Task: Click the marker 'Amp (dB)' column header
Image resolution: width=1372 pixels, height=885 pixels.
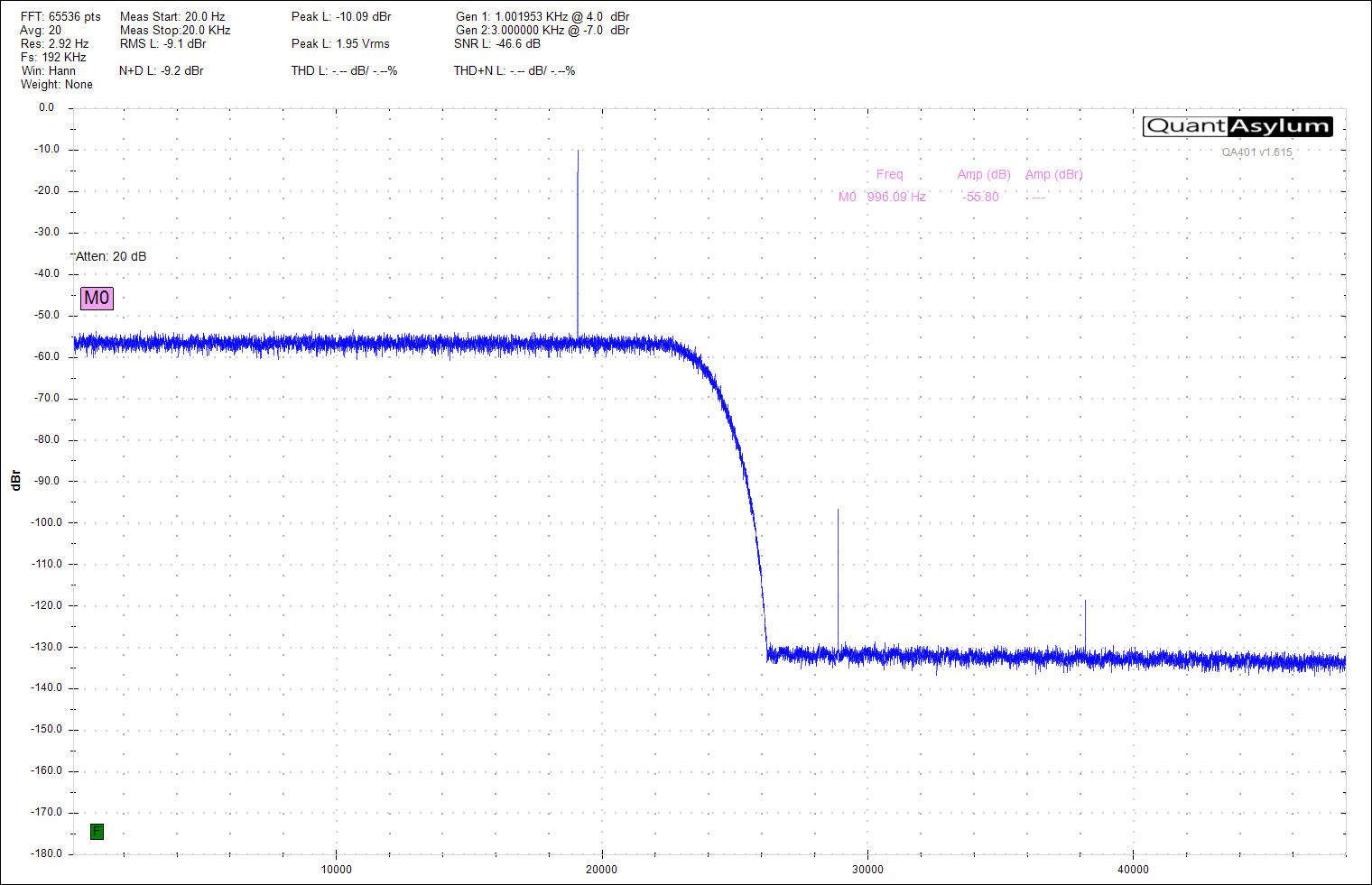Action: (984, 175)
